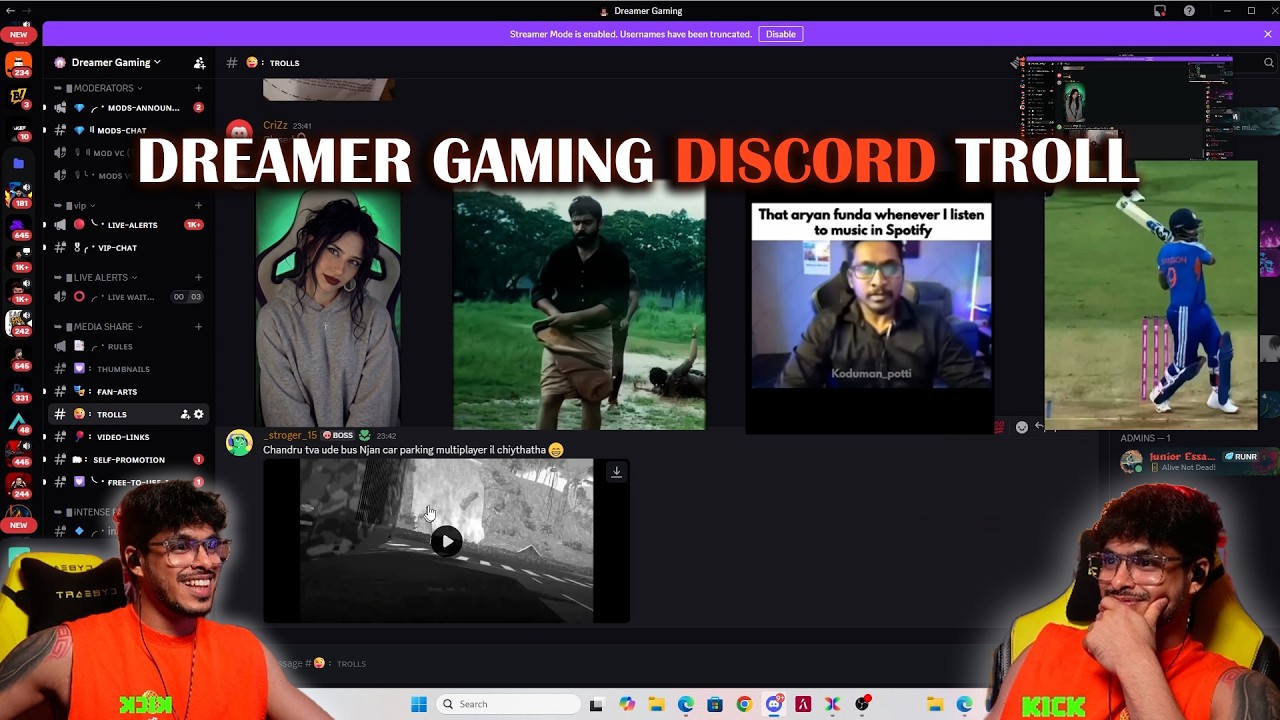Collapse the MODERATORS category
This screenshot has height=720, width=1280.
click(x=103, y=88)
